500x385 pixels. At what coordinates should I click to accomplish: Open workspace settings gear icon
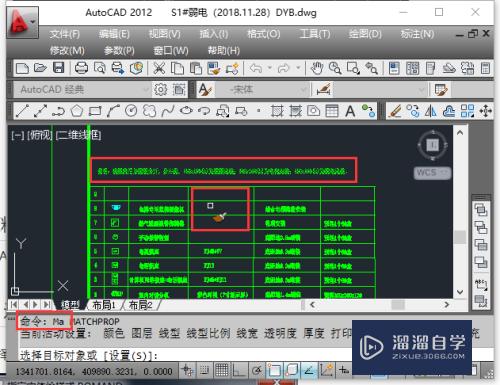[161, 89]
